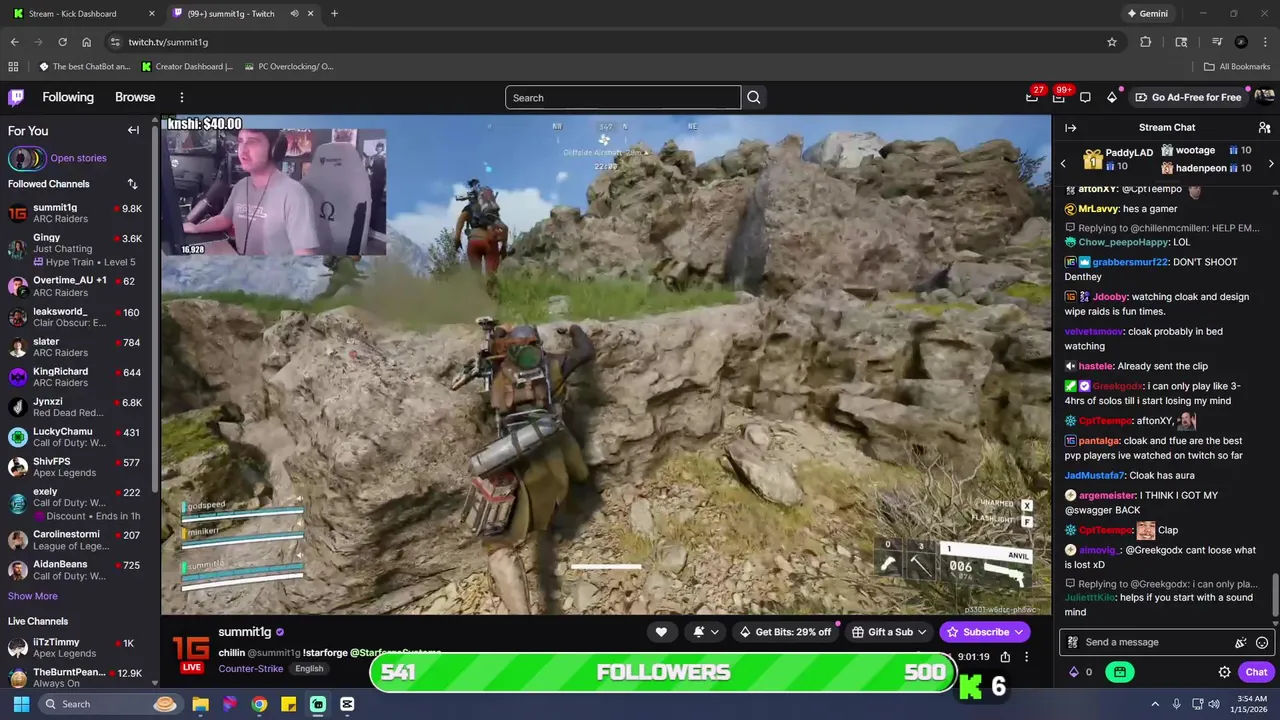Screen dimensions: 1280x720
Task: Sort the Followed Channels list
Action: tap(132, 184)
